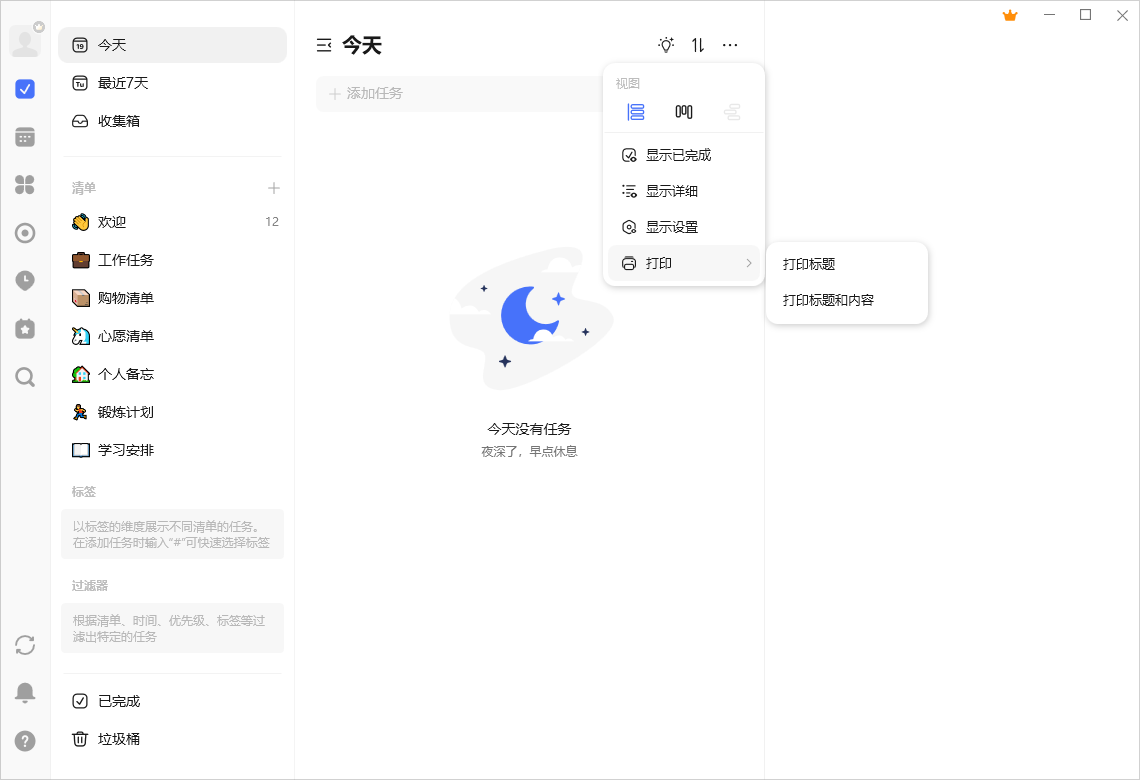Open the 购物清单 list
This screenshot has height=780, width=1140.
tap(172, 298)
